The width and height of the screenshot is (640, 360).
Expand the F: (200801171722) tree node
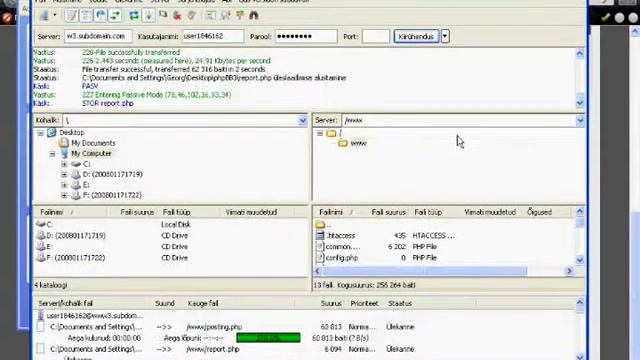64,196
